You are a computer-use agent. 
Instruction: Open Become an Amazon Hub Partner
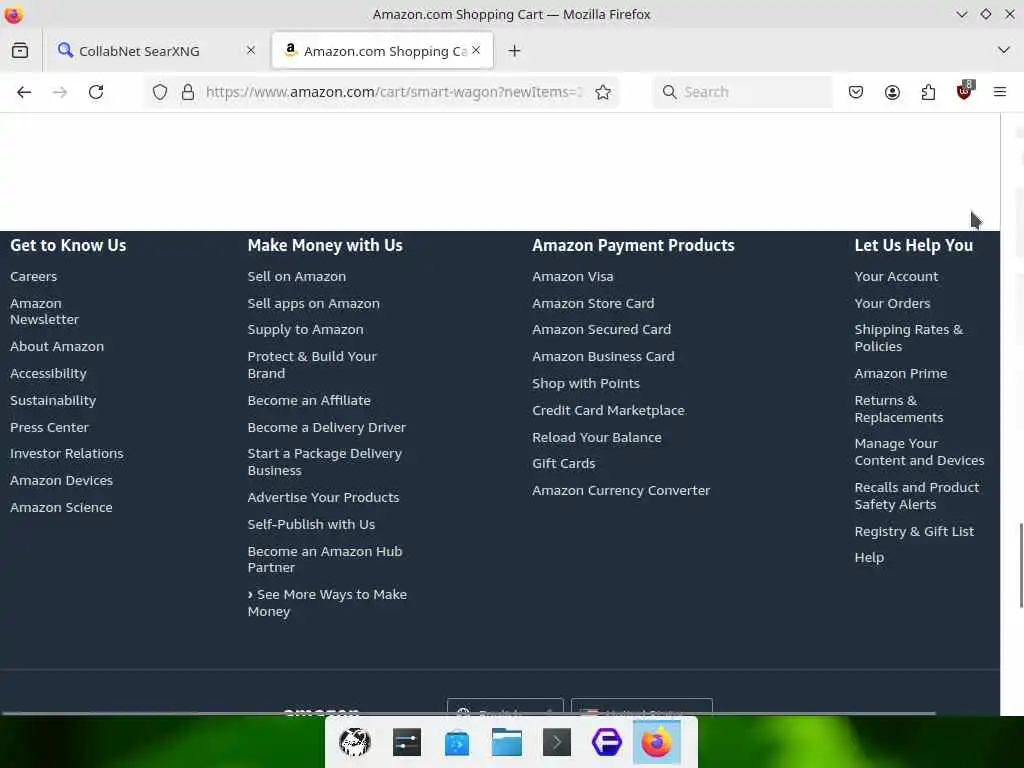325,559
